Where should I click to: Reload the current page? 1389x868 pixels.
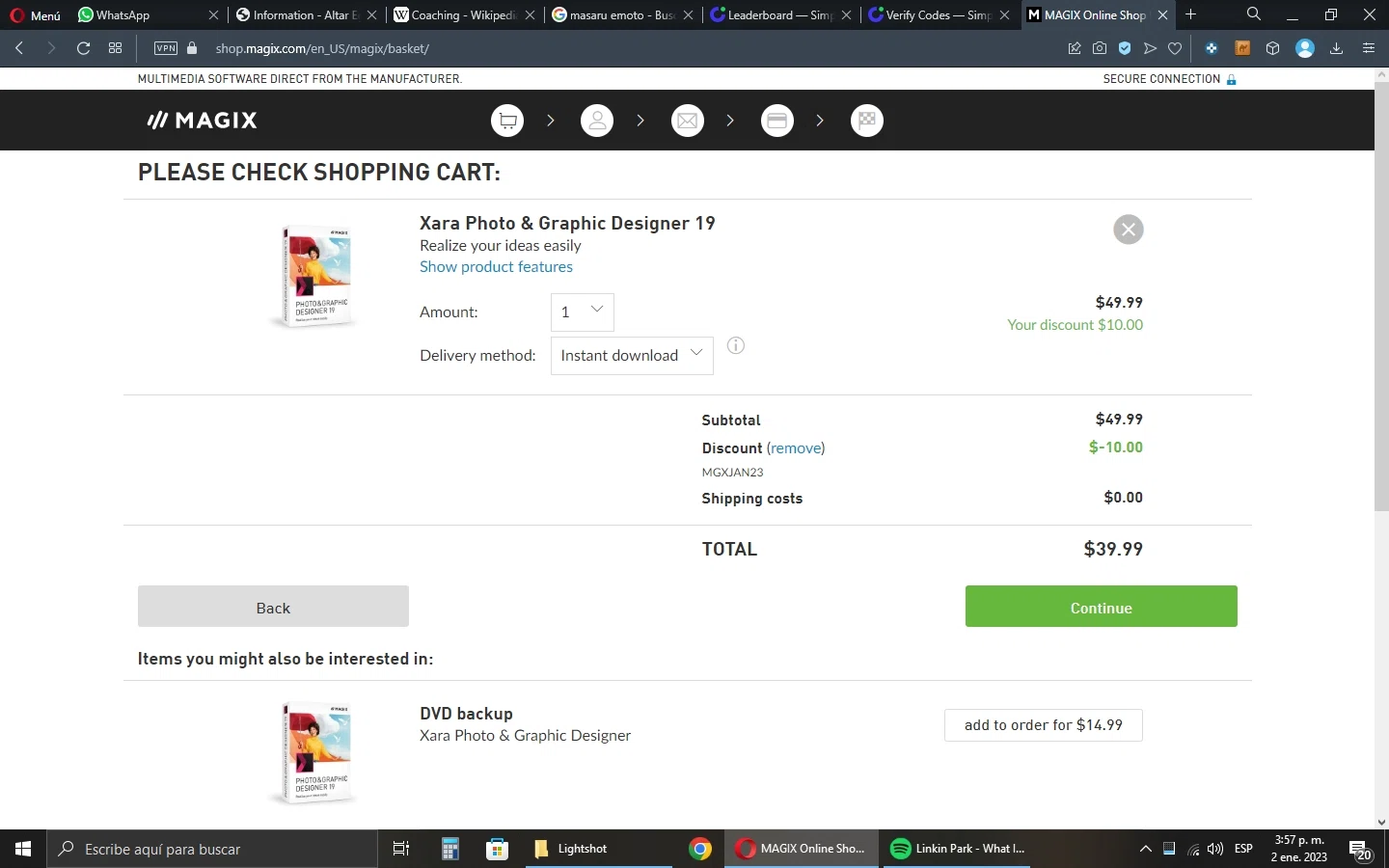click(x=84, y=48)
